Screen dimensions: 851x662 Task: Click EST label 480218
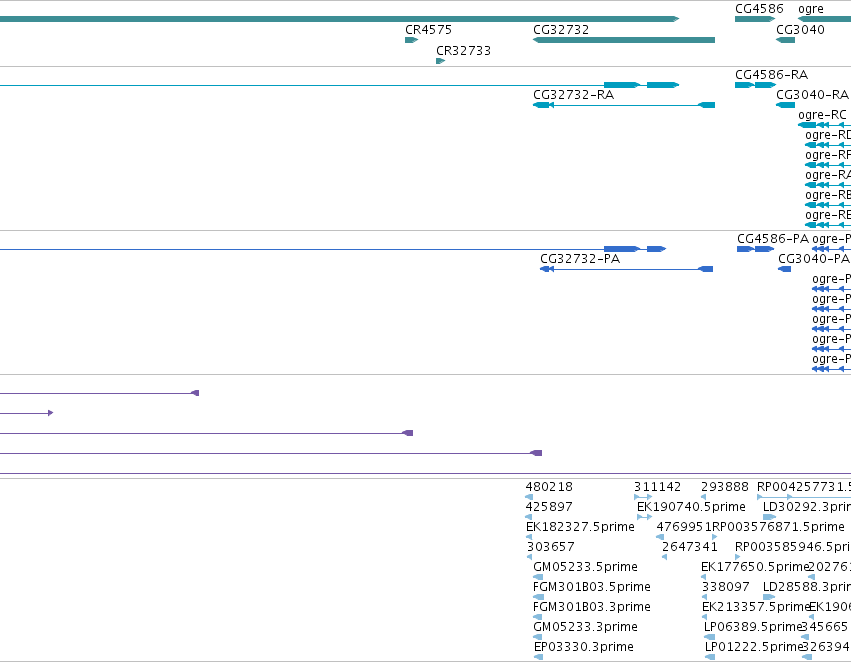(549, 487)
